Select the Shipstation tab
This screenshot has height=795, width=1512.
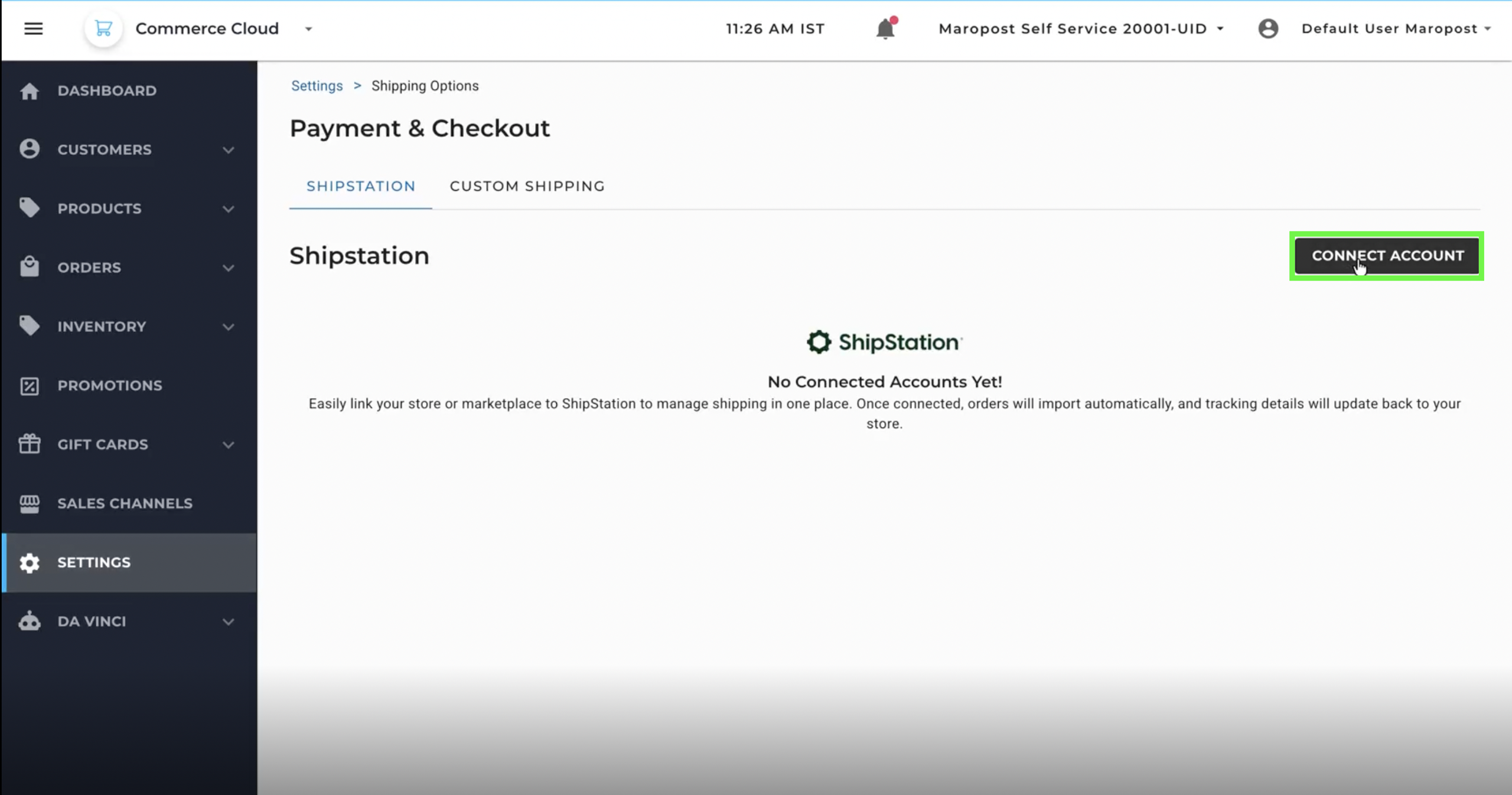(x=360, y=186)
